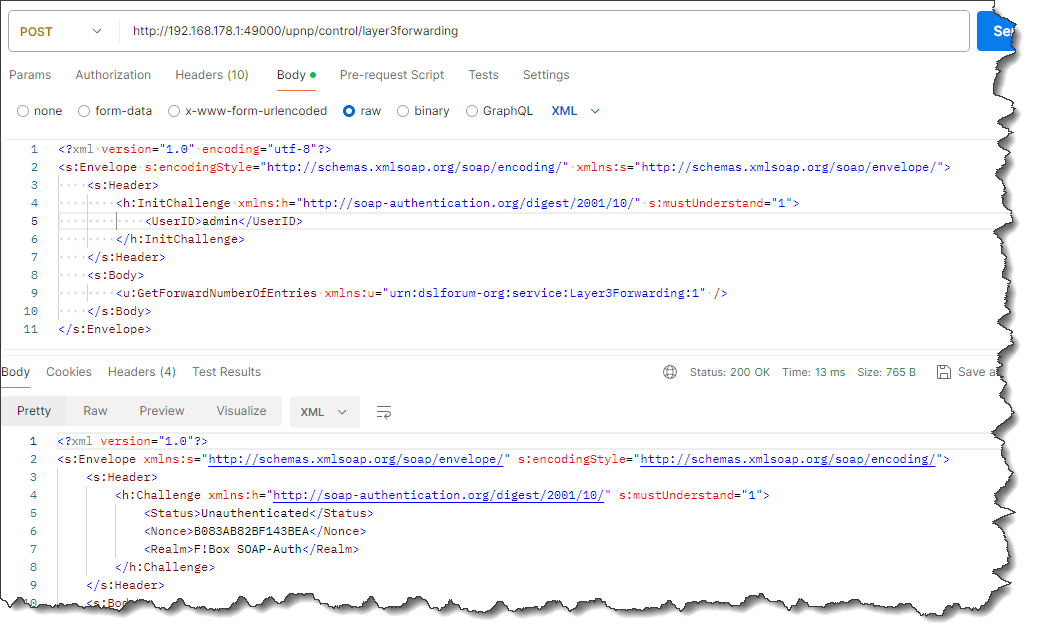Open the Headers (10) request tab
Viewport: 1038px width, 638px height.
pyautogui.click(x=212, y=75)
